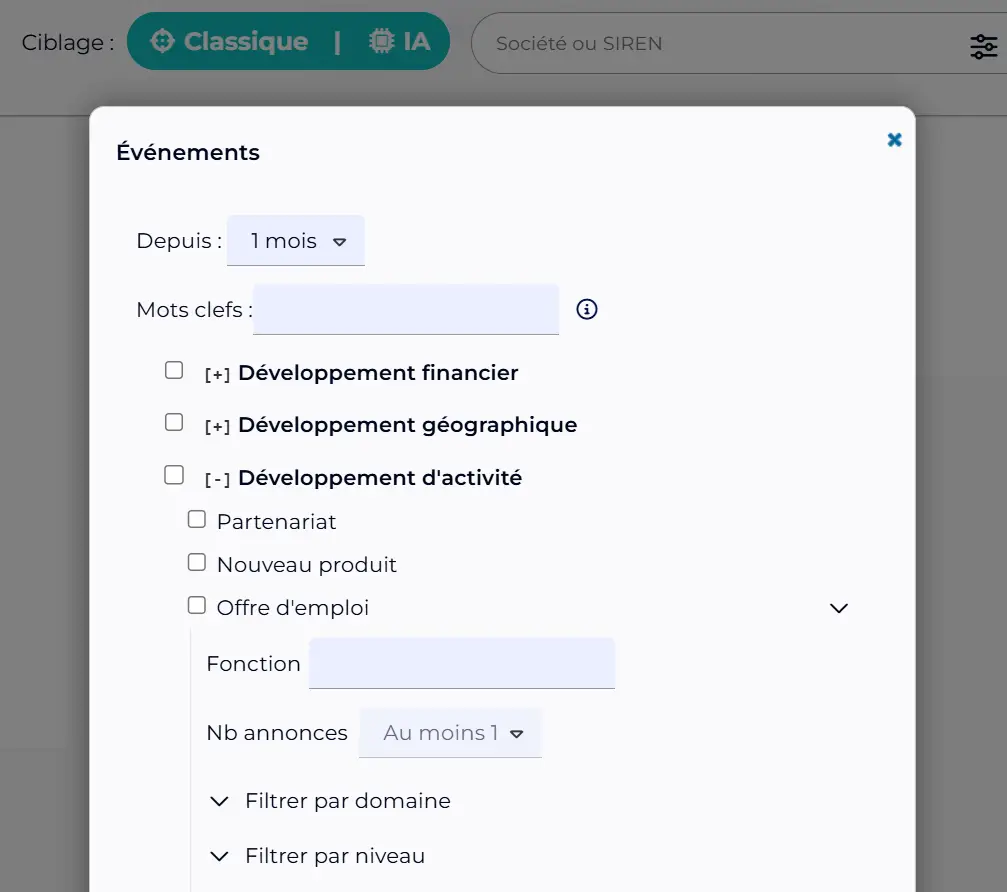Show the Mots clefs info tooltip icon
The image size is (1007, 892).
click(586, 309)
